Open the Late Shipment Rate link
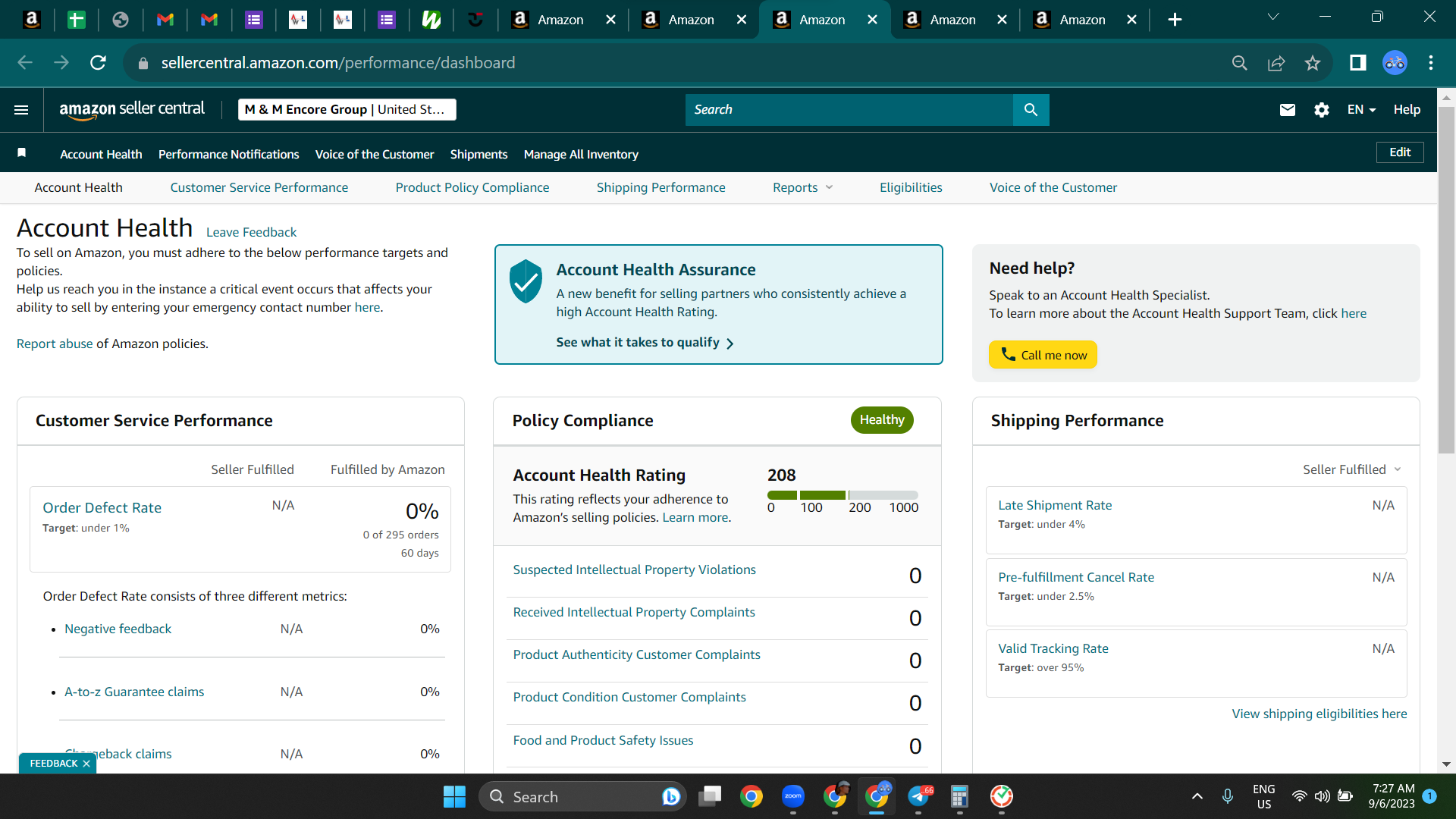Screen dimensions: 1456x819 pos(1055,505)
